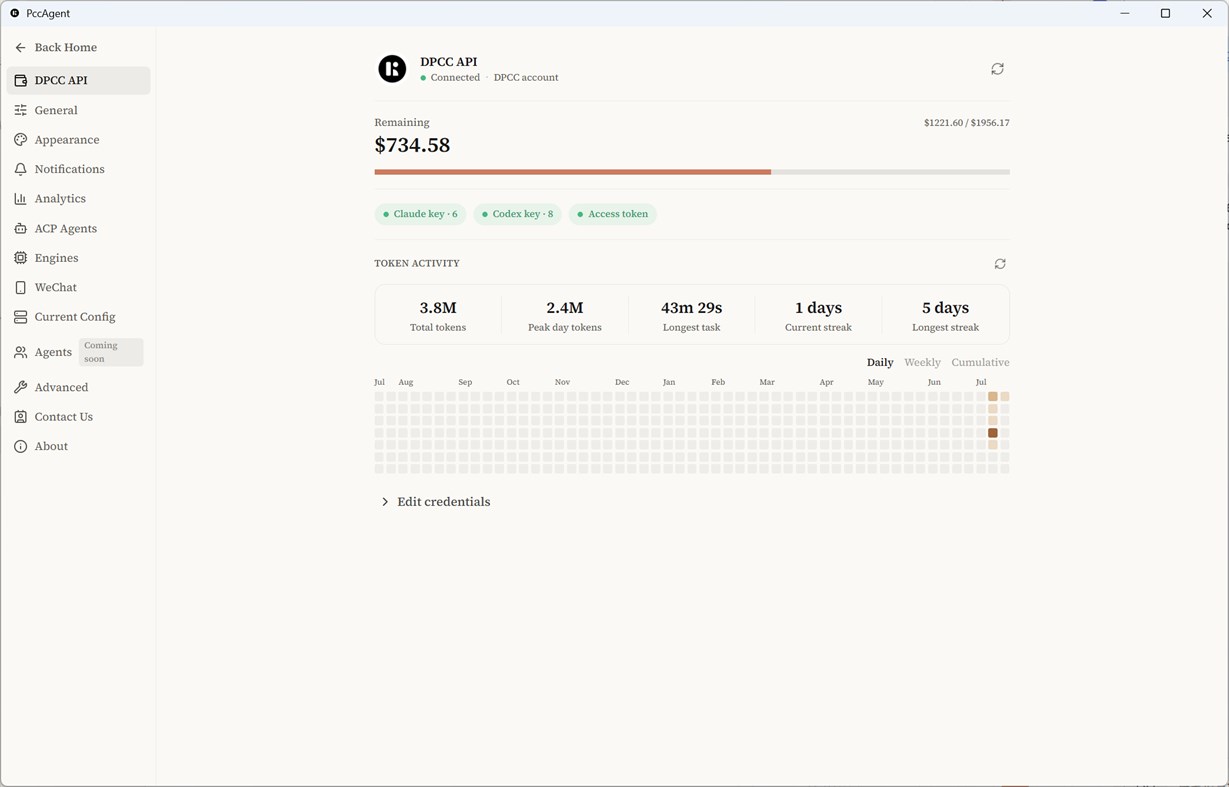
Task: Click the Back Home arrow icon
Action: pyautogui.click(x=20, y=48)
